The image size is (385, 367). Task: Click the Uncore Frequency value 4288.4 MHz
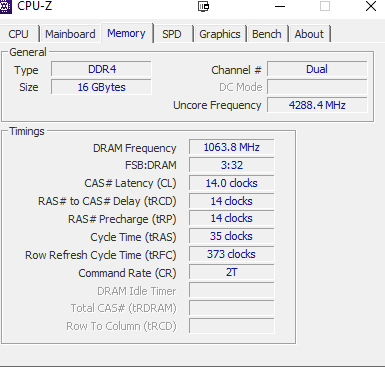coord(317,105)
